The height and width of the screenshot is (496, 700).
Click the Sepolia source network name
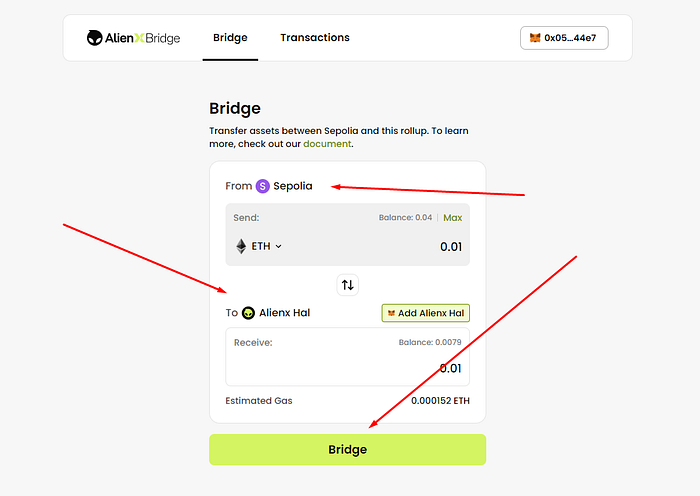pos(293,186)
